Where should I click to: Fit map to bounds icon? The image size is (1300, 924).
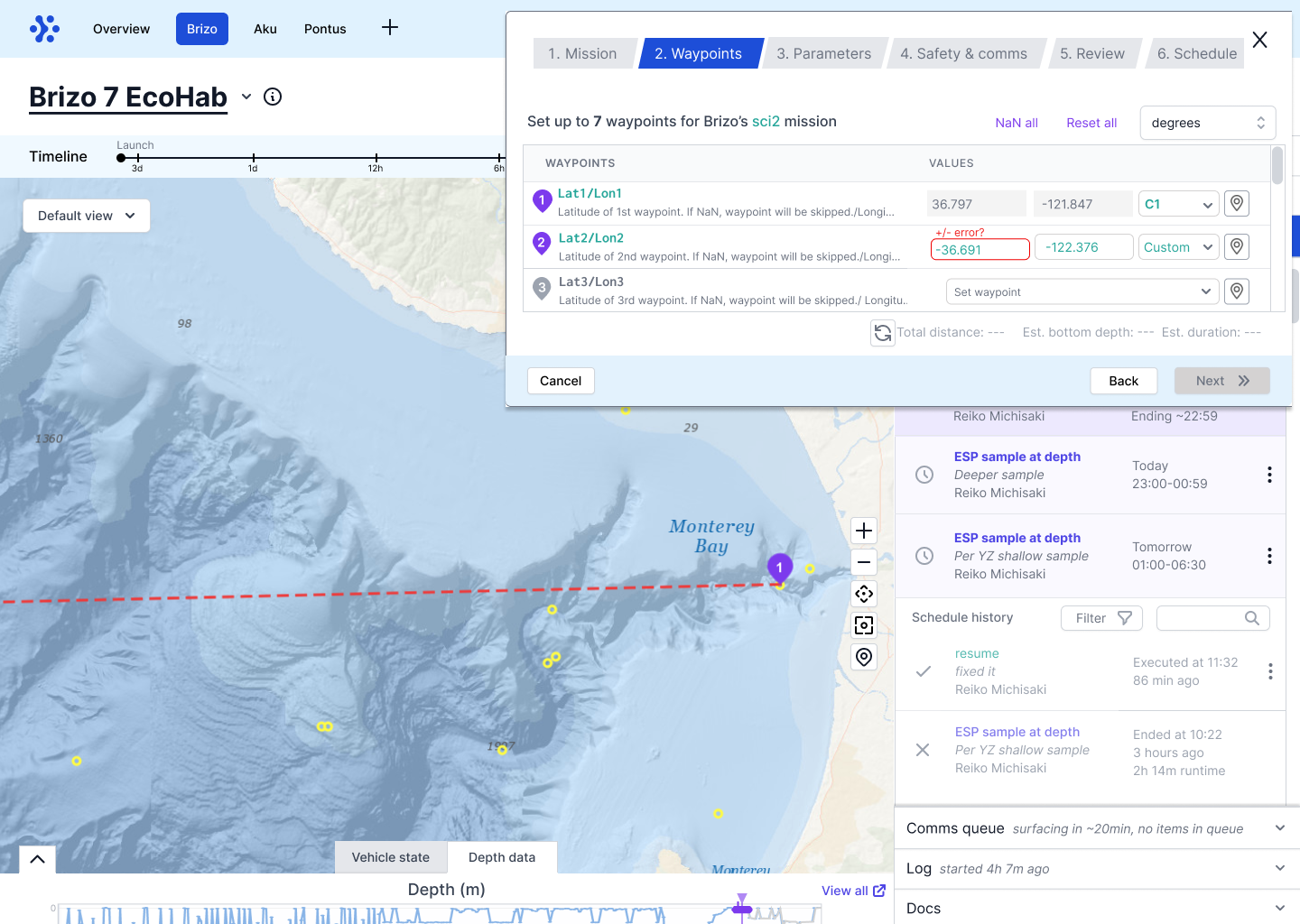point(864,625)
